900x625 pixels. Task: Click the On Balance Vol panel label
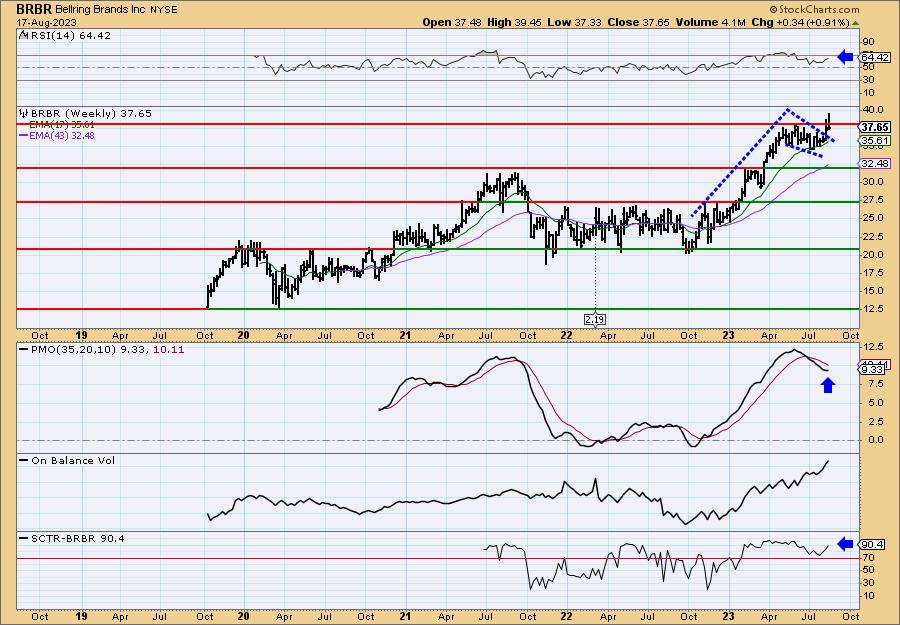click(73, 460)
